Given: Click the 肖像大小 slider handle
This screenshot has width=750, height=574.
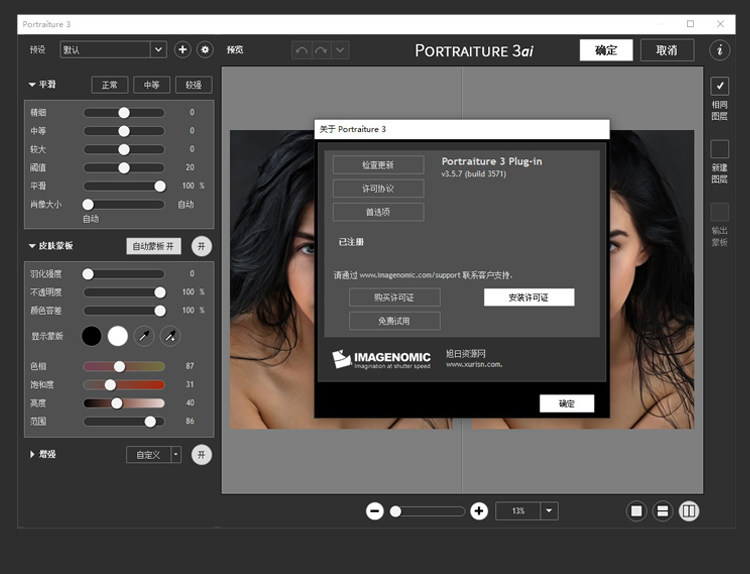Looking at the screenshot, I should click(88, 205).
